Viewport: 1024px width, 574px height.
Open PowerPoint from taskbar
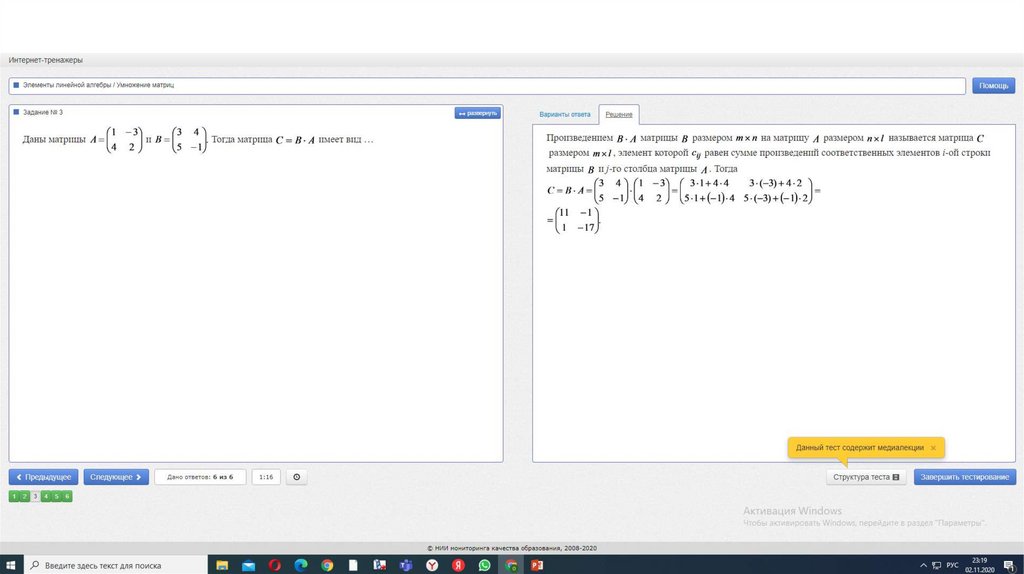[536, 565]
